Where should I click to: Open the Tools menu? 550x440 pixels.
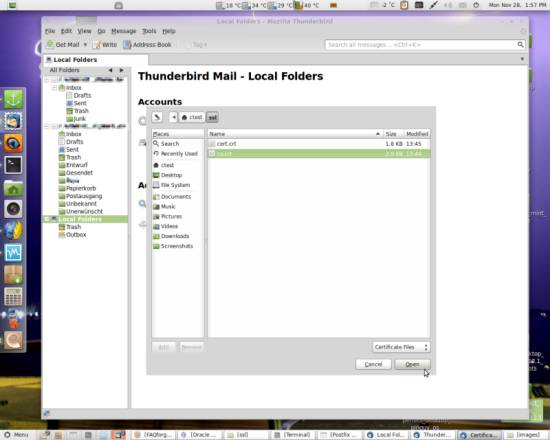(x=149, y=31)
